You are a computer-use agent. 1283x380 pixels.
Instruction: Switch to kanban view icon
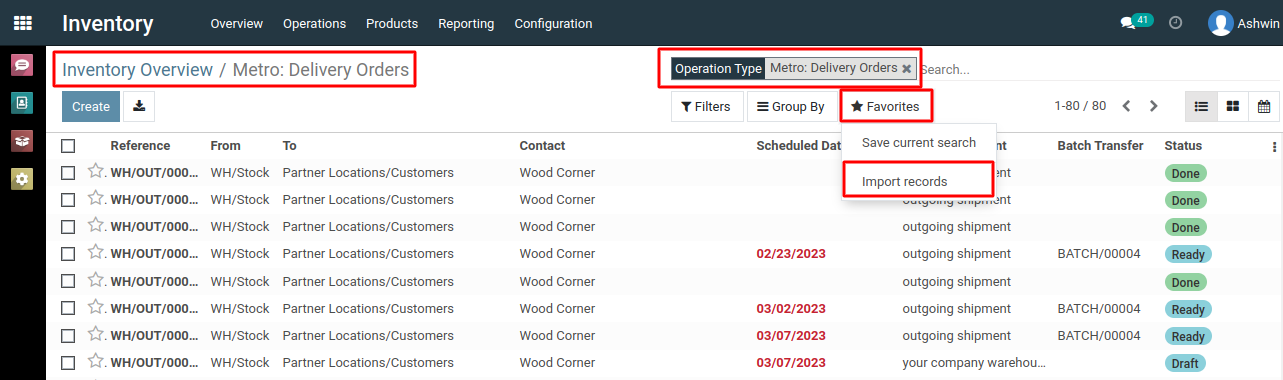1233,106
